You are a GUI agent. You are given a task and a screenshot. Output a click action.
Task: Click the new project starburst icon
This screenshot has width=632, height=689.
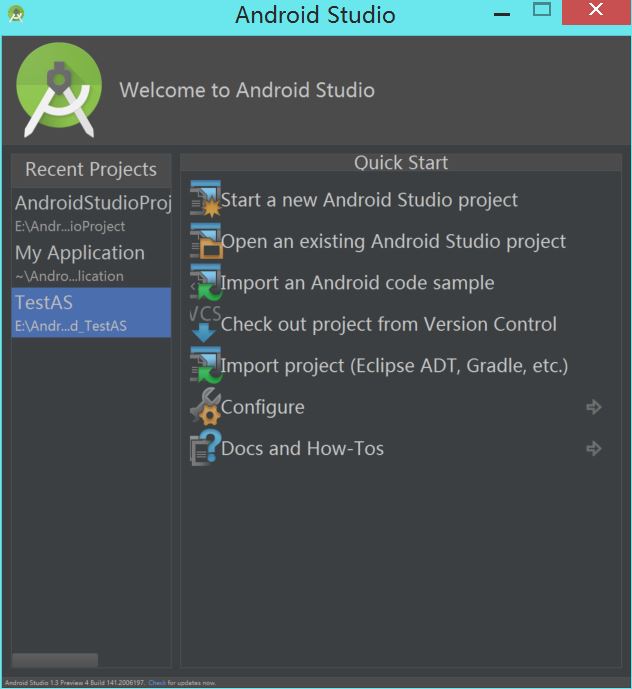click(205, 200)
